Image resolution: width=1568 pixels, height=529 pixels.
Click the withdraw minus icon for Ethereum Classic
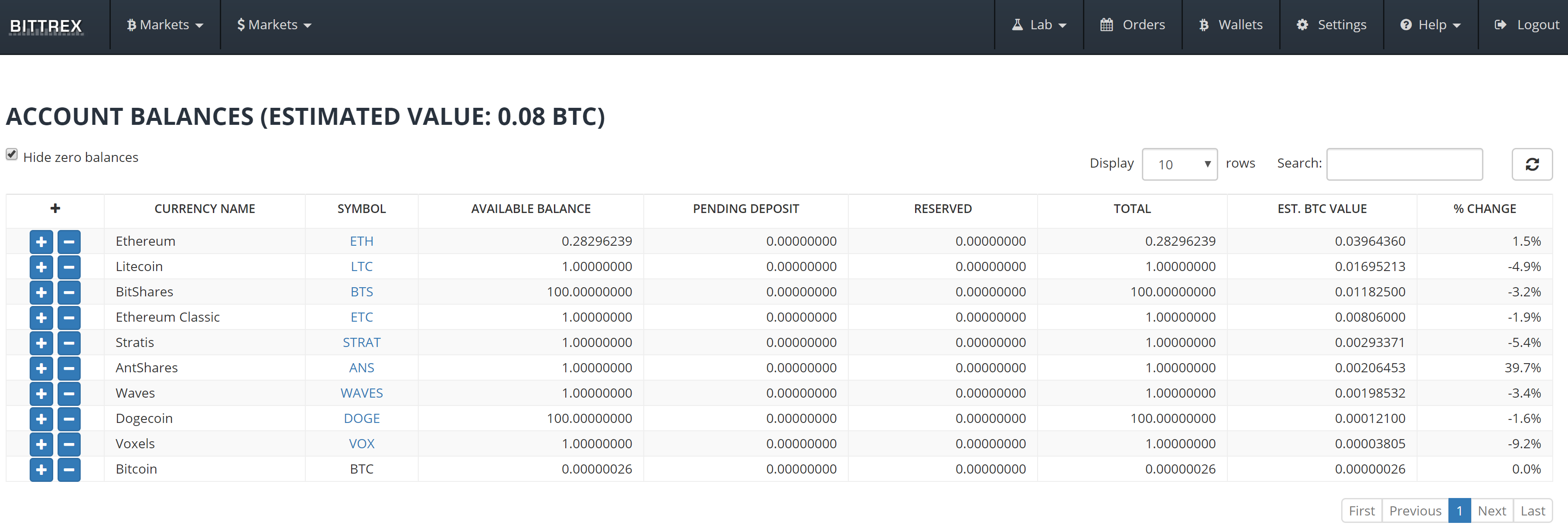[69, 317]
